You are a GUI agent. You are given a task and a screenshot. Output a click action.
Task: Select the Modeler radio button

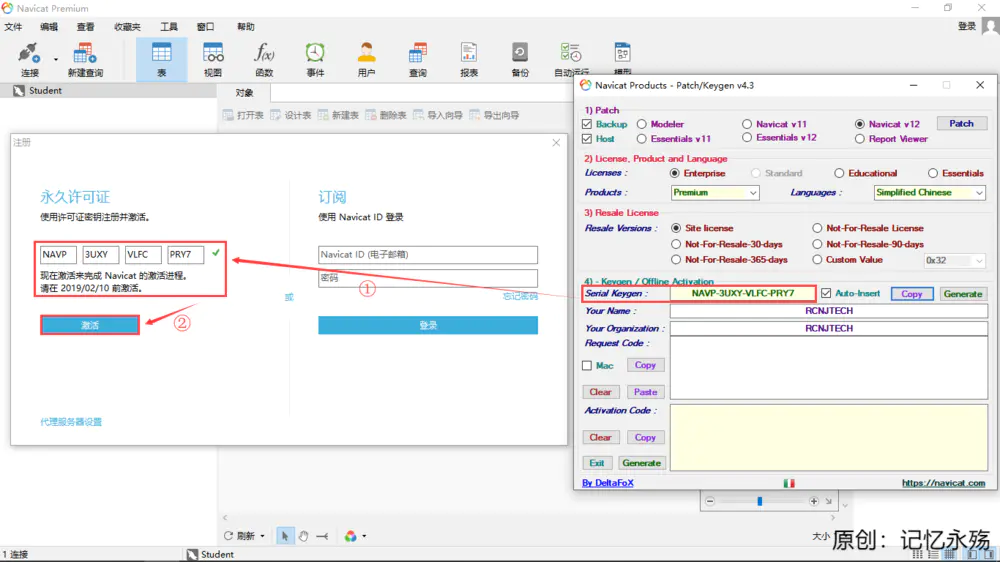tap(642, 124)
